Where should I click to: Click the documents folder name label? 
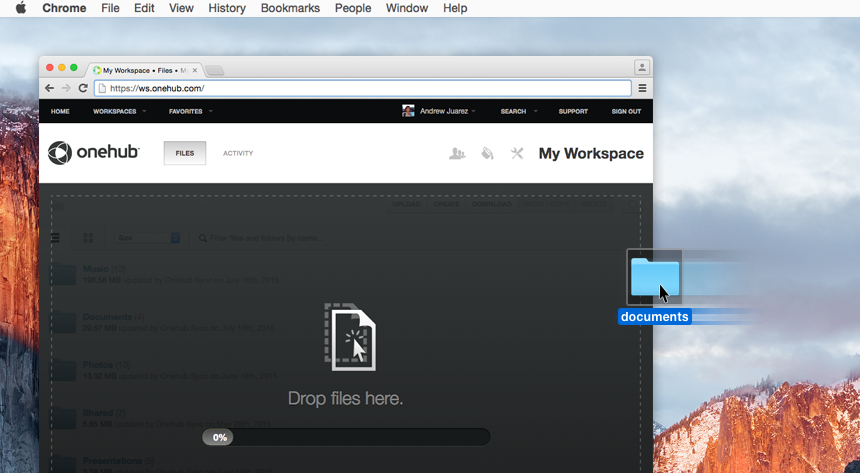point(654,317)
